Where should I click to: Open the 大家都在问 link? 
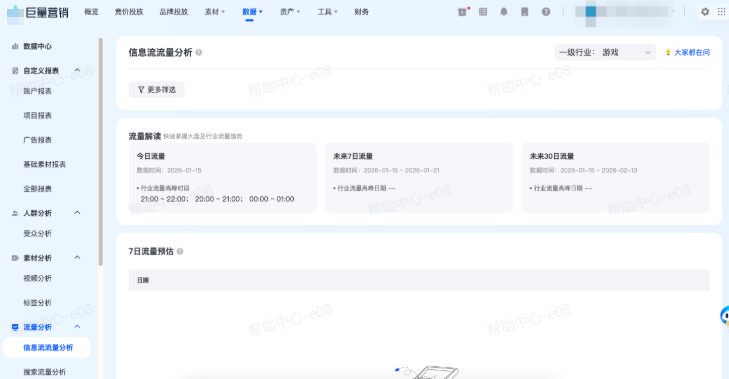pyautogui.click(x=692, y=53)
